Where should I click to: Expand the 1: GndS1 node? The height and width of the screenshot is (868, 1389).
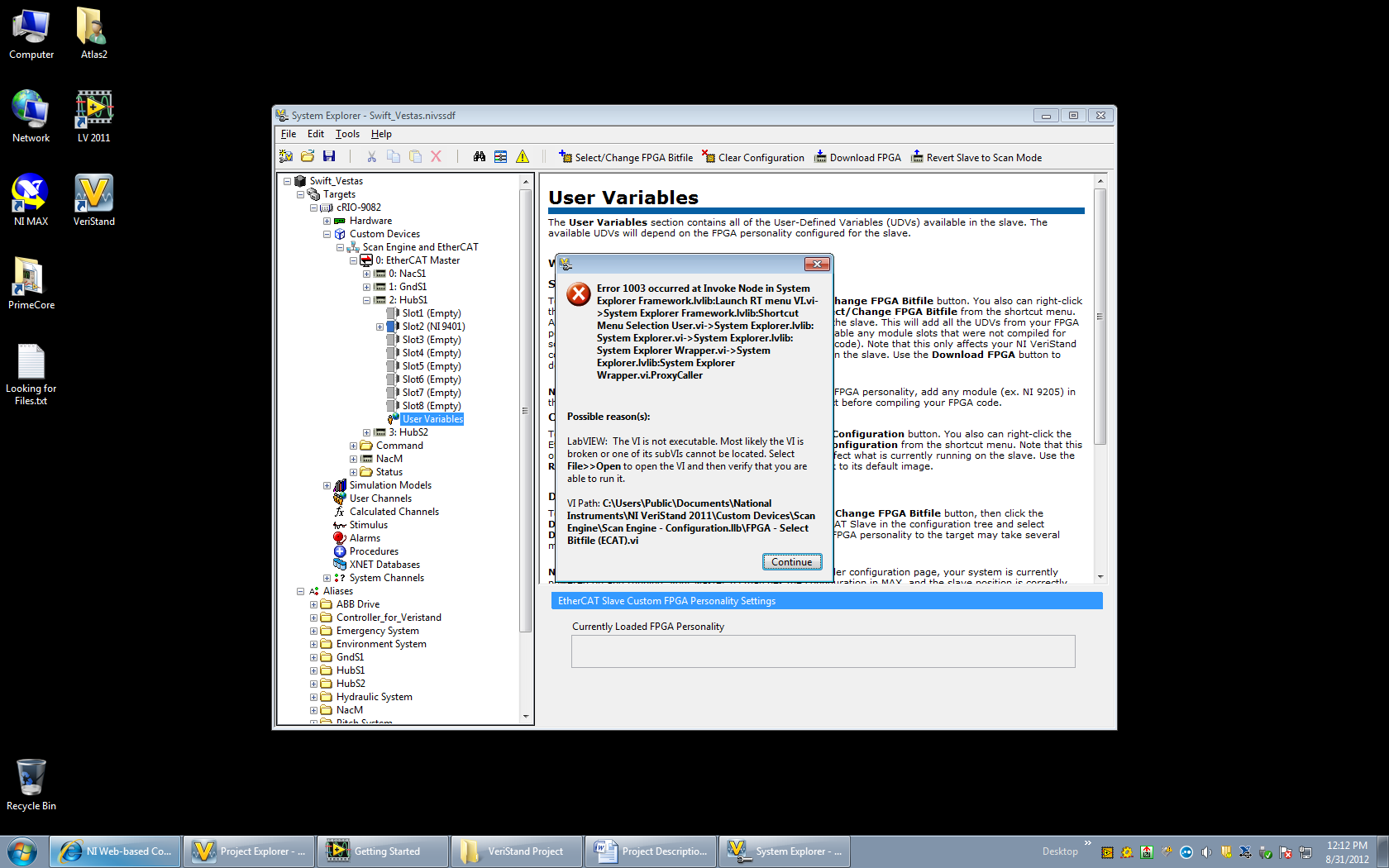tap(366, 287)
